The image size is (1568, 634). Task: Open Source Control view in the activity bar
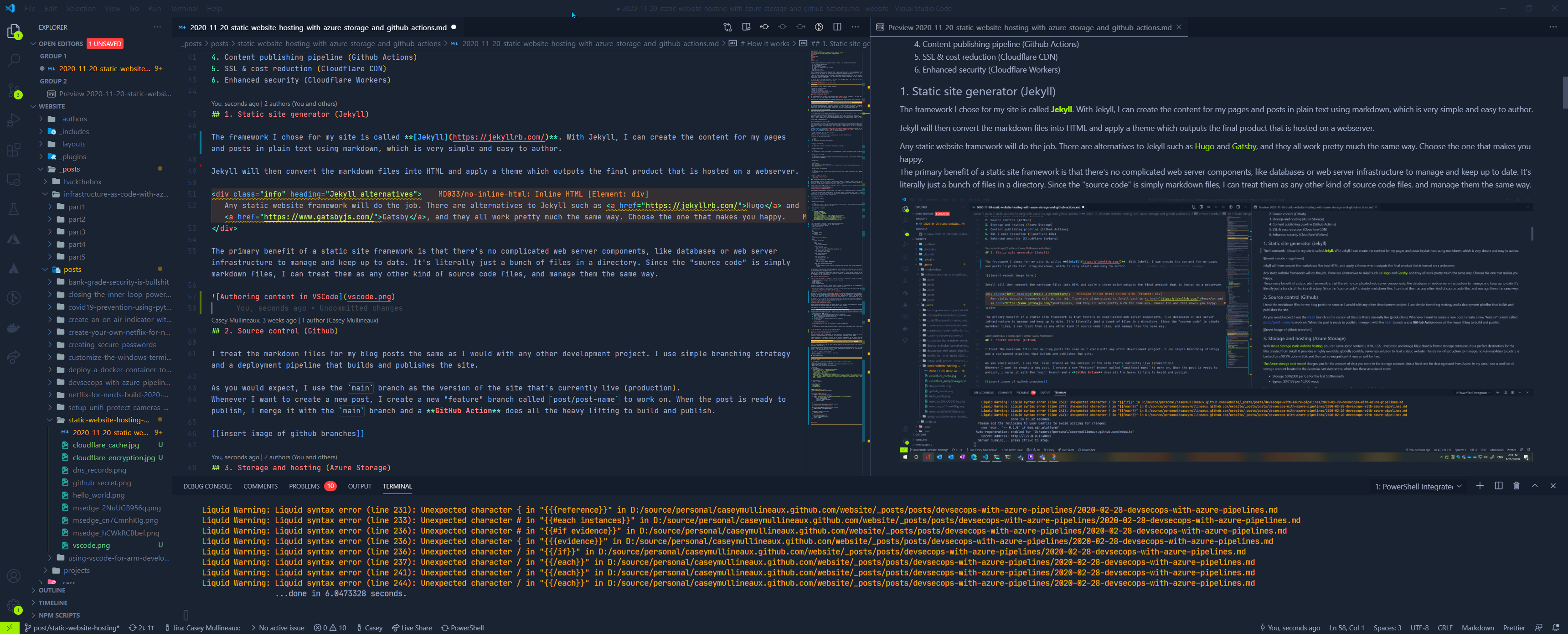13,91
